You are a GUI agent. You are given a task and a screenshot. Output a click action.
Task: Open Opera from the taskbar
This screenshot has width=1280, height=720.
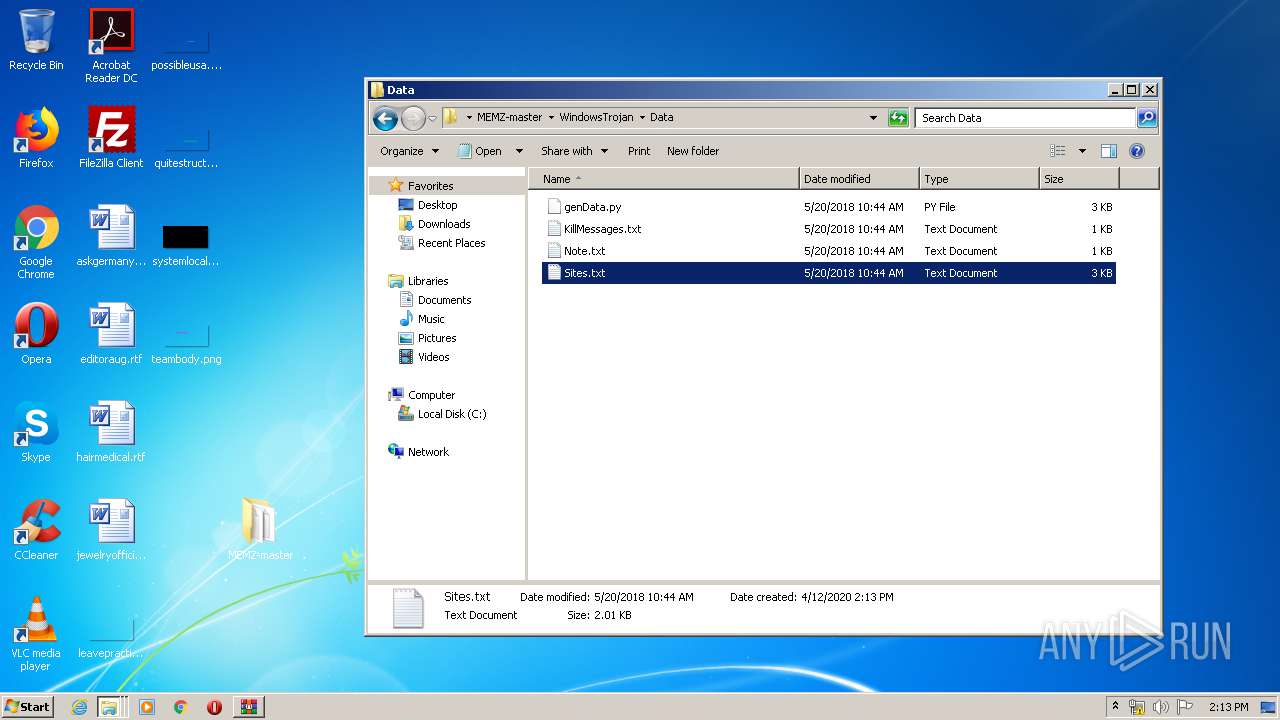click(x=214, y=707)
